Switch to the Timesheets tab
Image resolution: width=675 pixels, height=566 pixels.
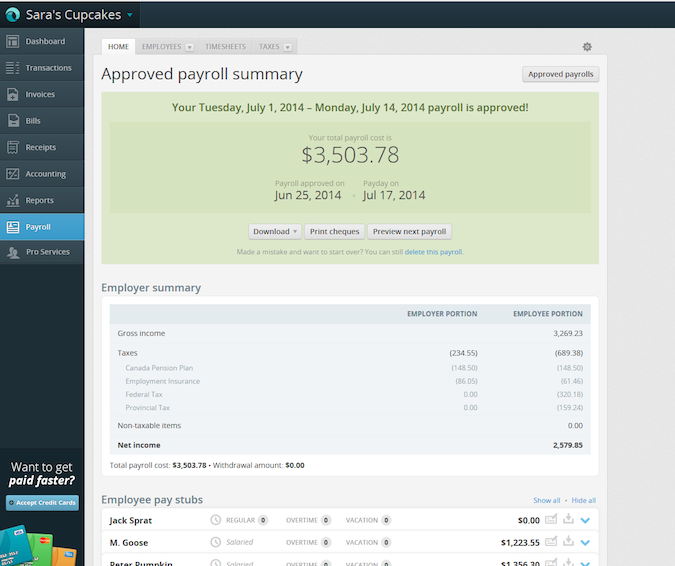[225, 47]
